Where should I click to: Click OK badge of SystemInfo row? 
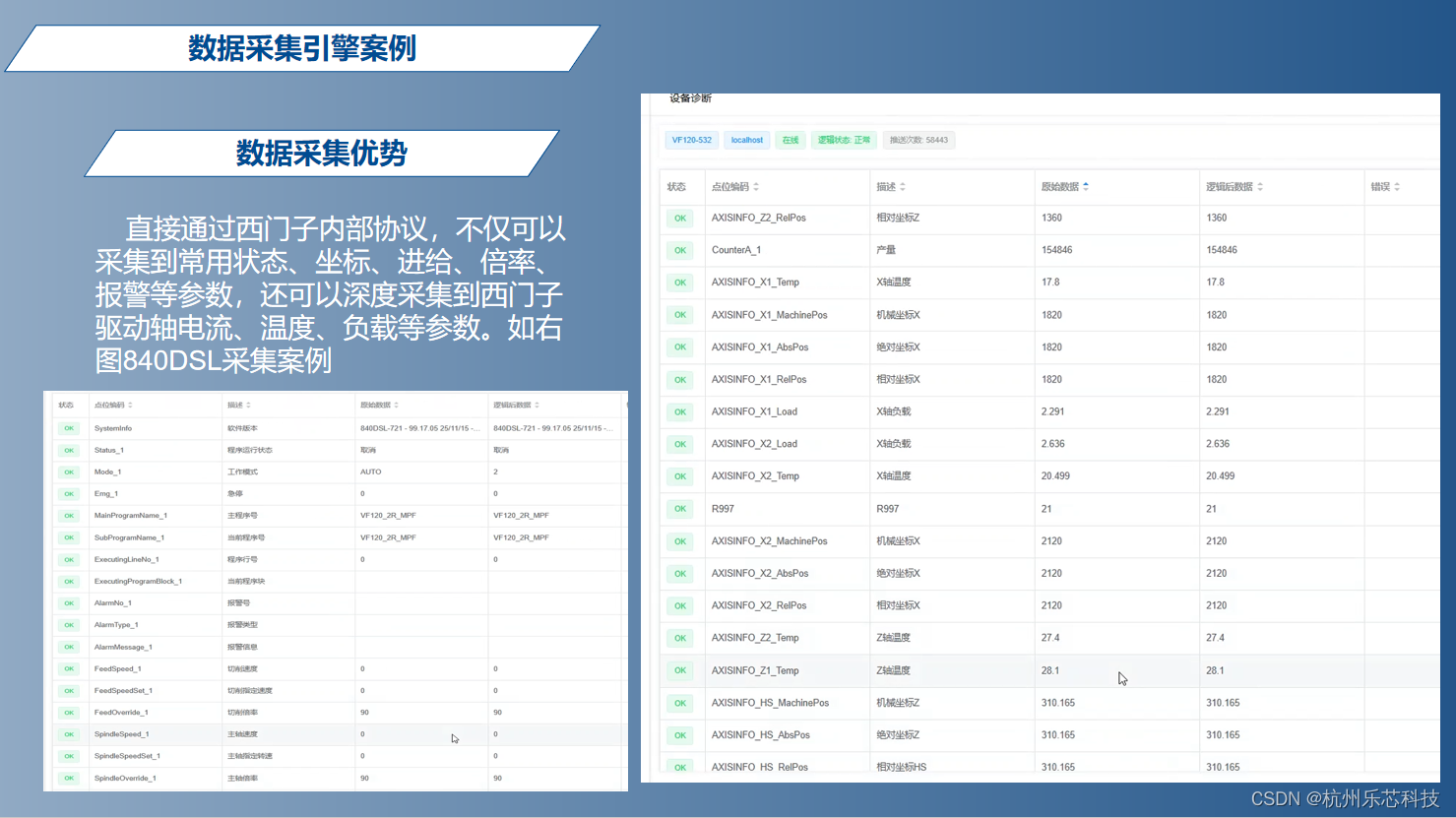pyautogui.click(x=69, y=428)
